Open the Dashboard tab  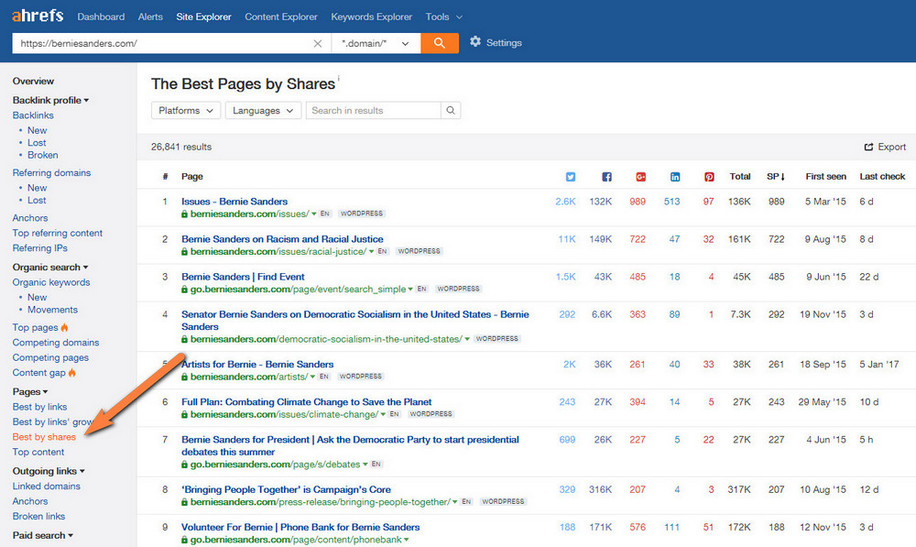101,17
